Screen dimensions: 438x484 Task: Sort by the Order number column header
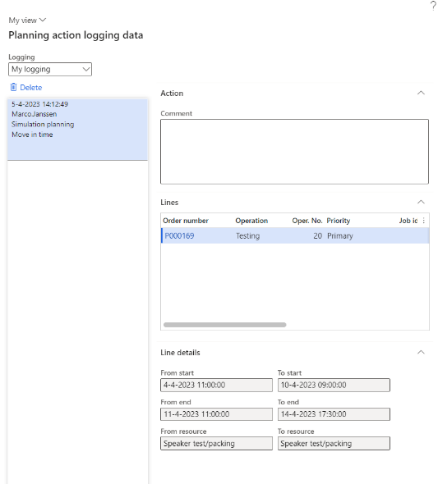click(185, 221)
